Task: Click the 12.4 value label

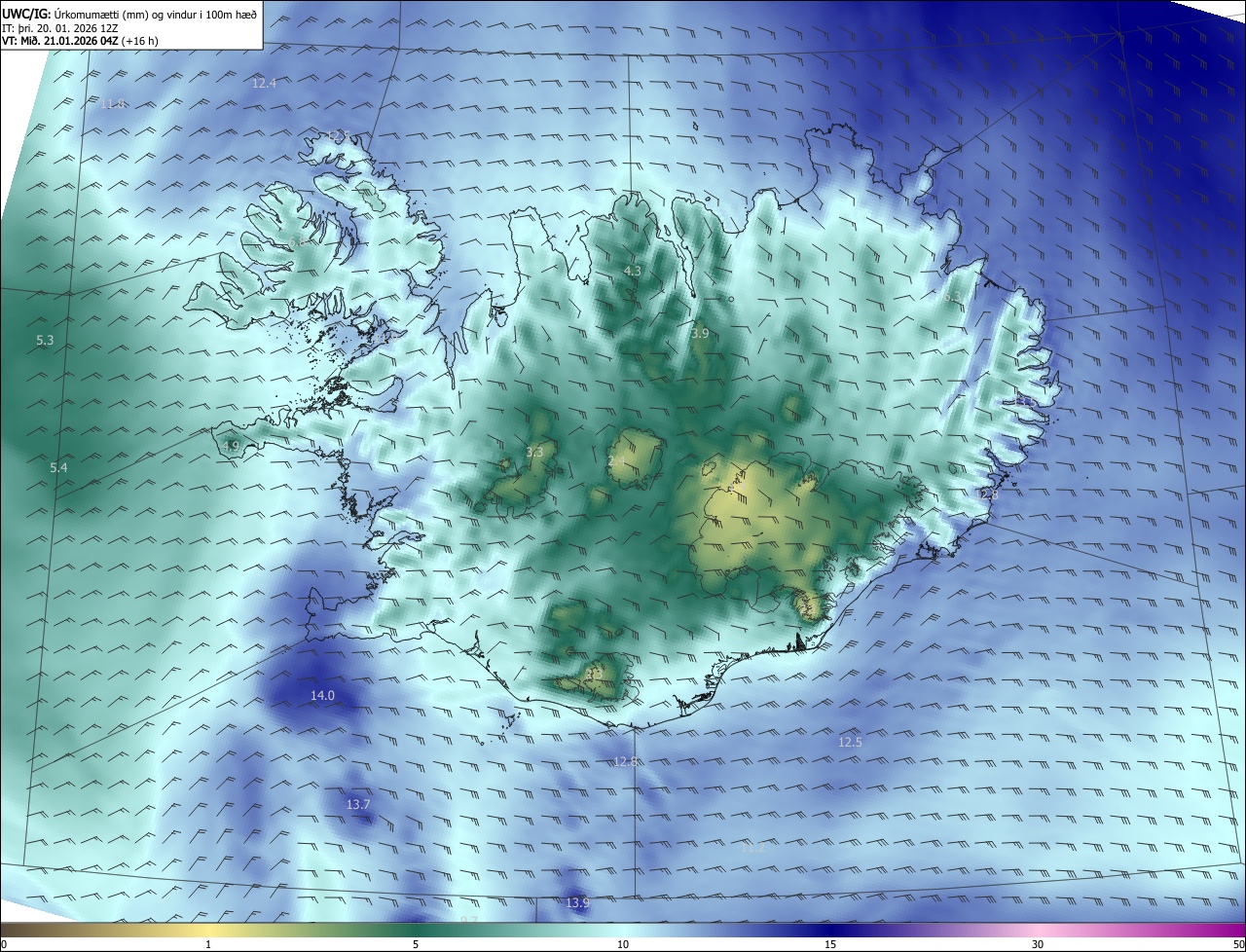Action: click(264, 84)
